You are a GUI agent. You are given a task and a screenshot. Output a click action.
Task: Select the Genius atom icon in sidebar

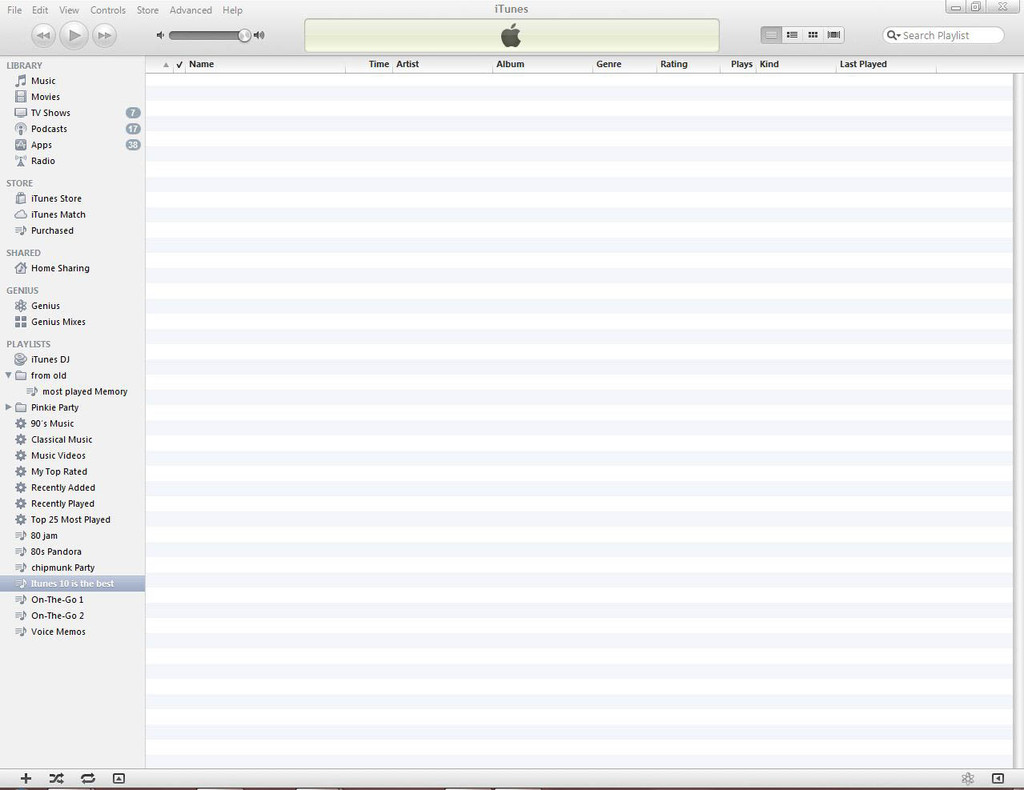[21, 306]
